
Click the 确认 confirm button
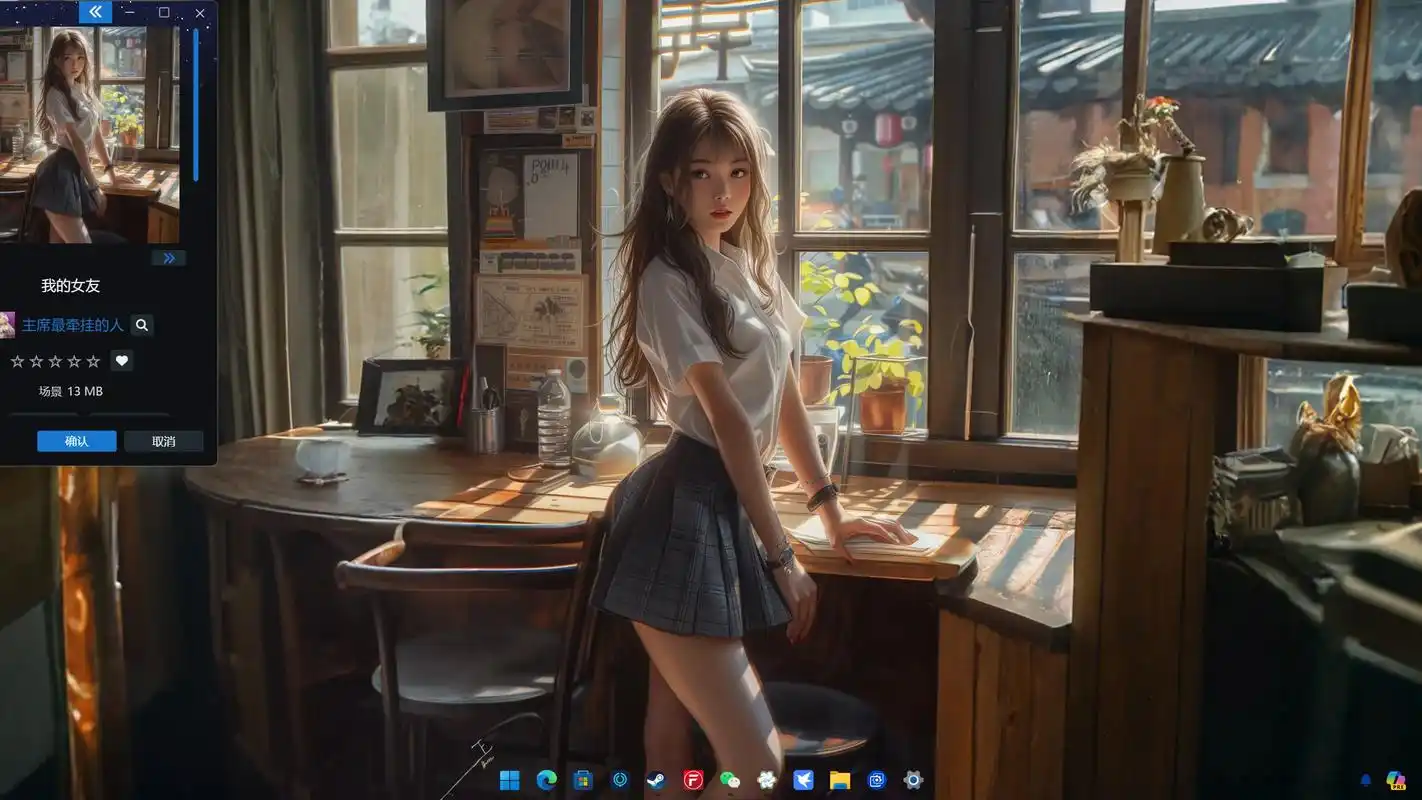76,441
